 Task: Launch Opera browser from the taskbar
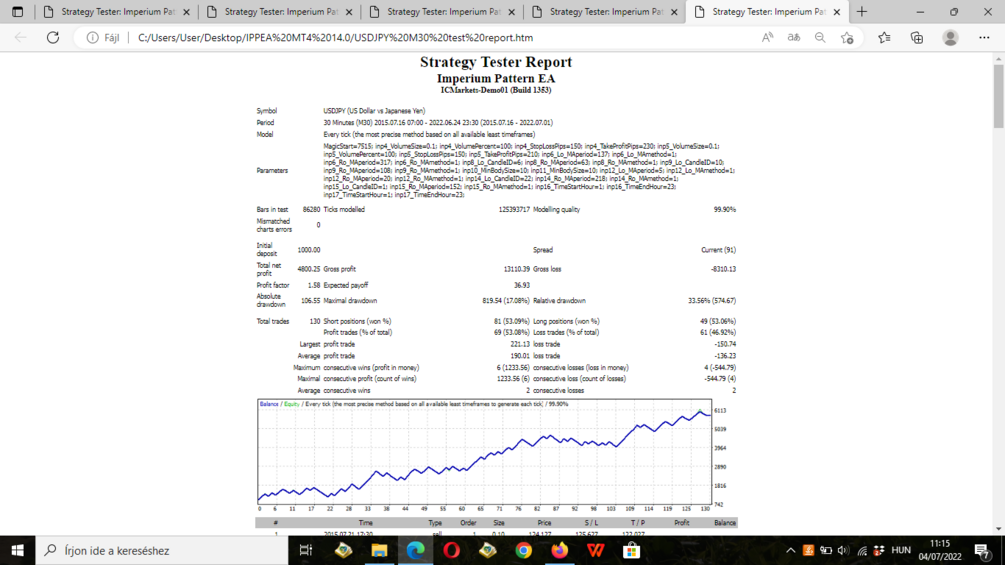[x=451, y=550]
